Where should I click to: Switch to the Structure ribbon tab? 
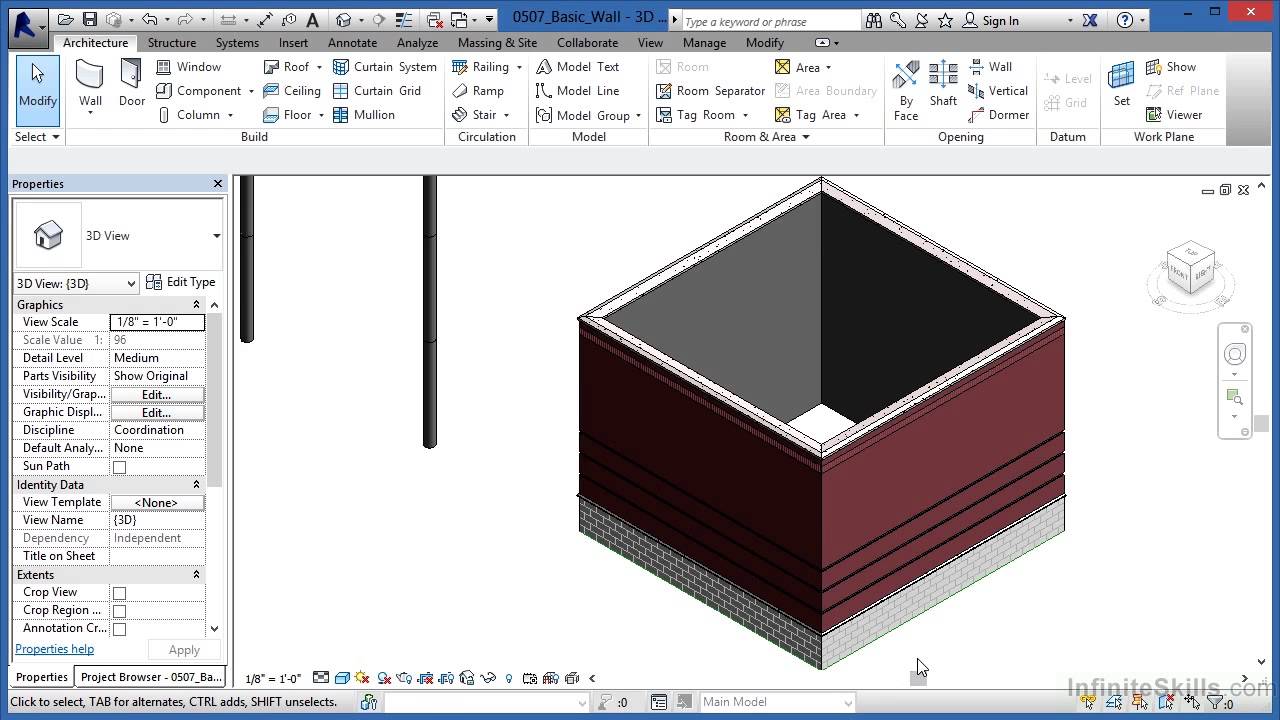click(x=172, y=43)
